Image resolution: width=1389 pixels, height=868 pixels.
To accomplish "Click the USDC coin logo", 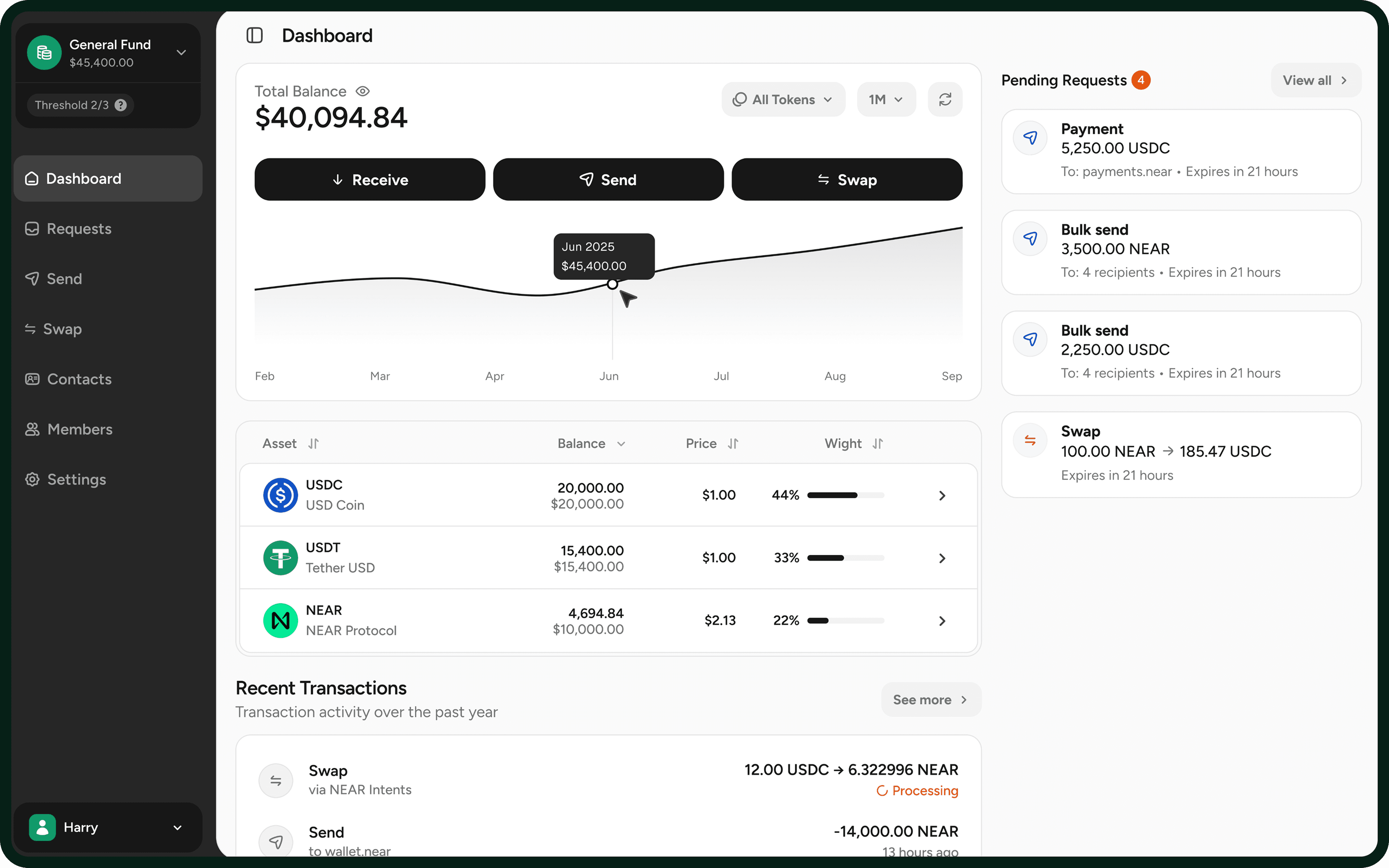I will [280, 495].
